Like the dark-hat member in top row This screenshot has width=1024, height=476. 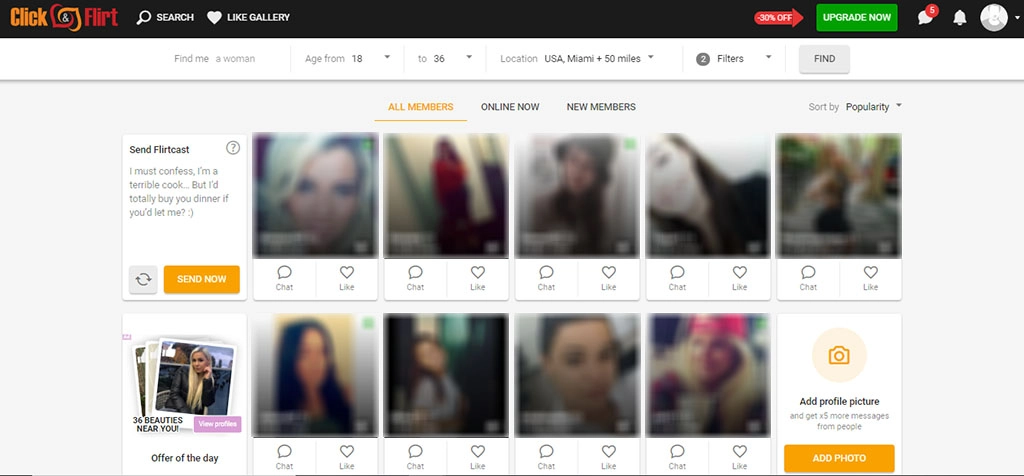[609, 278]
